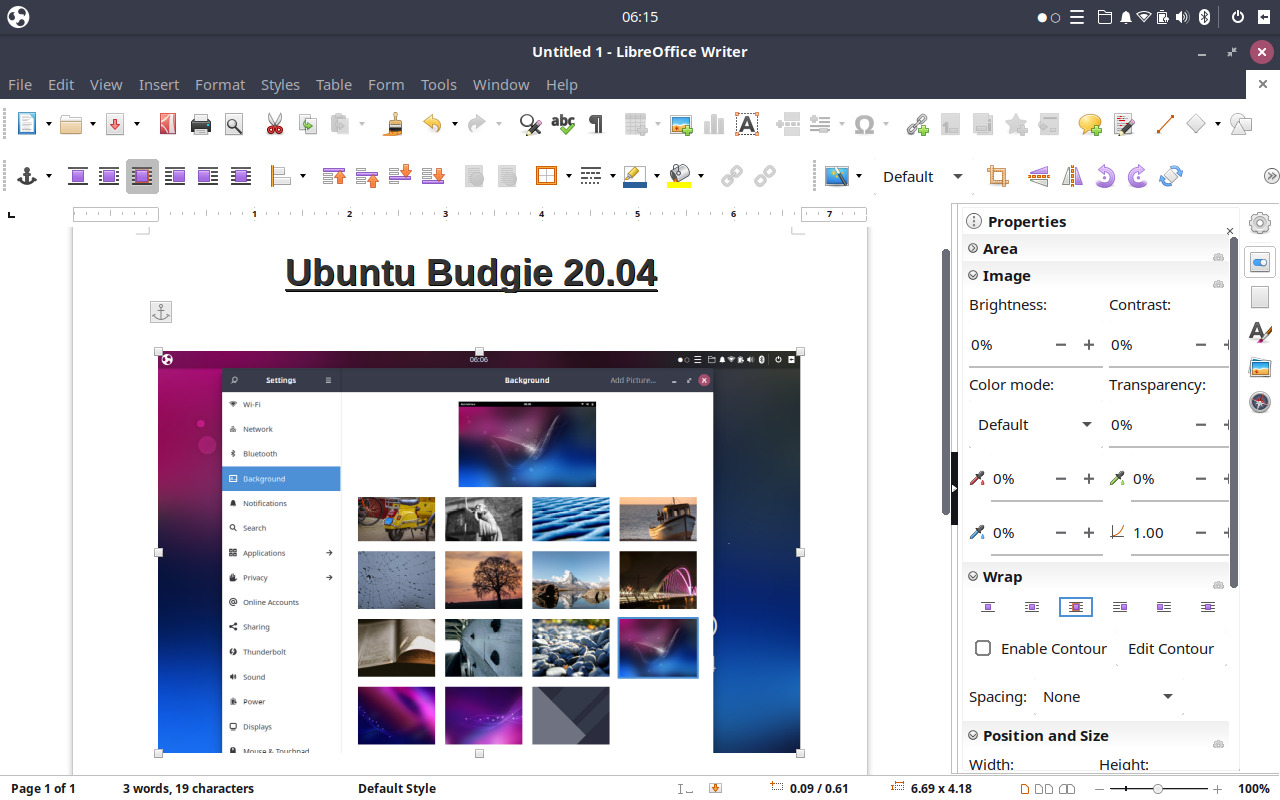Rotate the image 90 degrees left
The width and height of the screenshot is (1280, 800).
pyautogui.click(x=1104, y=176)
